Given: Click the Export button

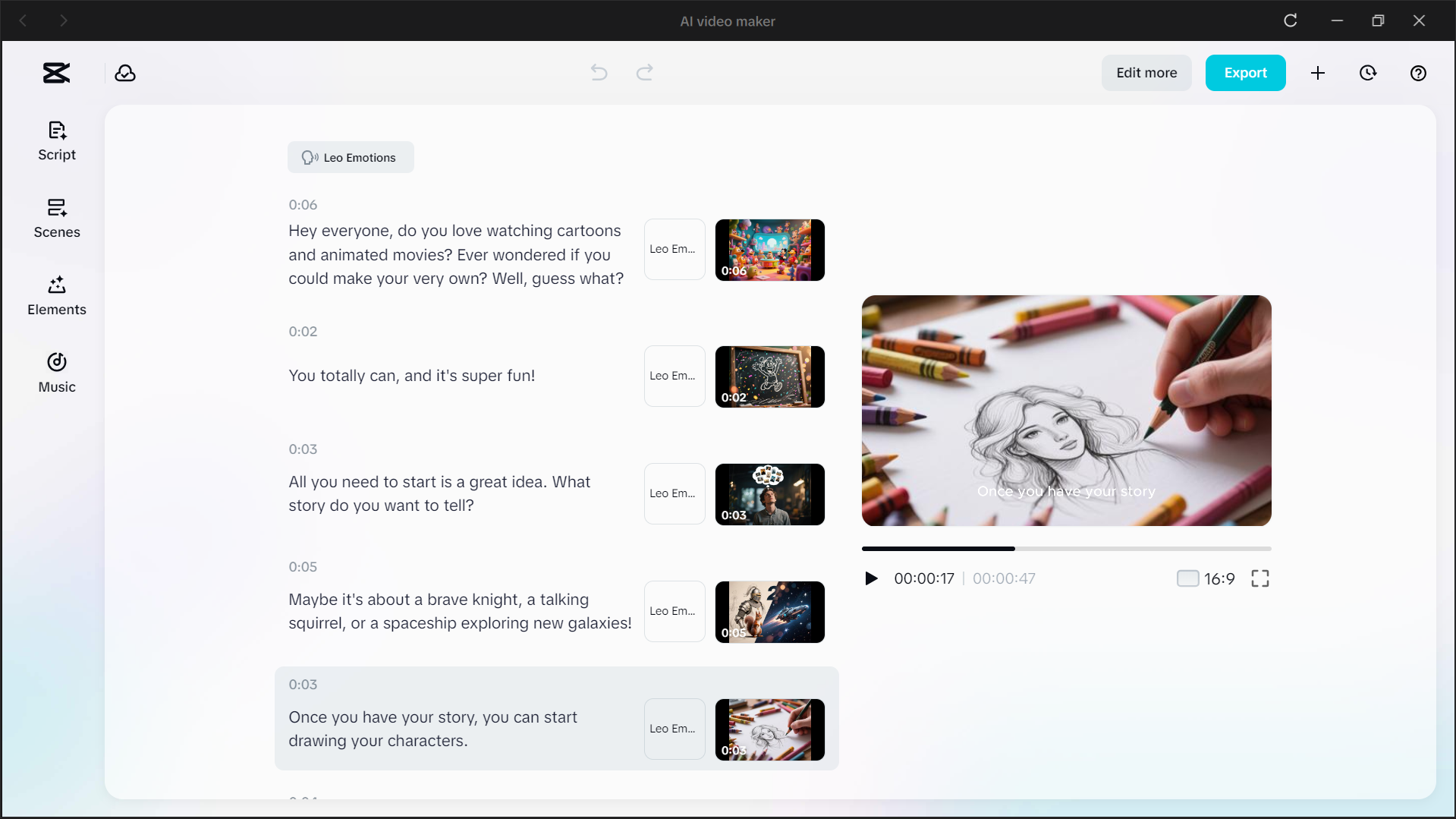Looking at the screenshot, I should [x=1245, y=72].
